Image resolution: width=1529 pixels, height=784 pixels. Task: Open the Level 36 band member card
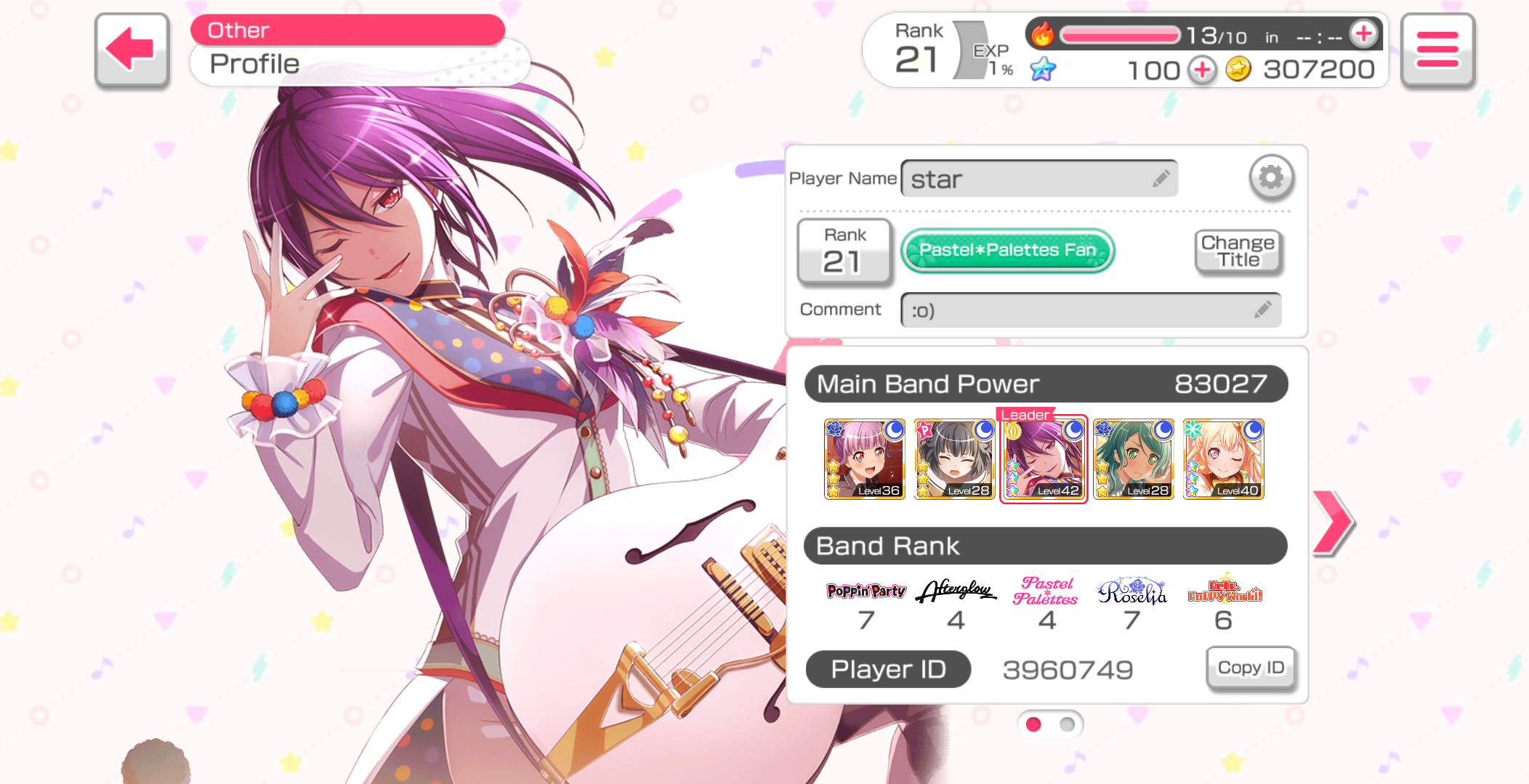coord(865,459)
